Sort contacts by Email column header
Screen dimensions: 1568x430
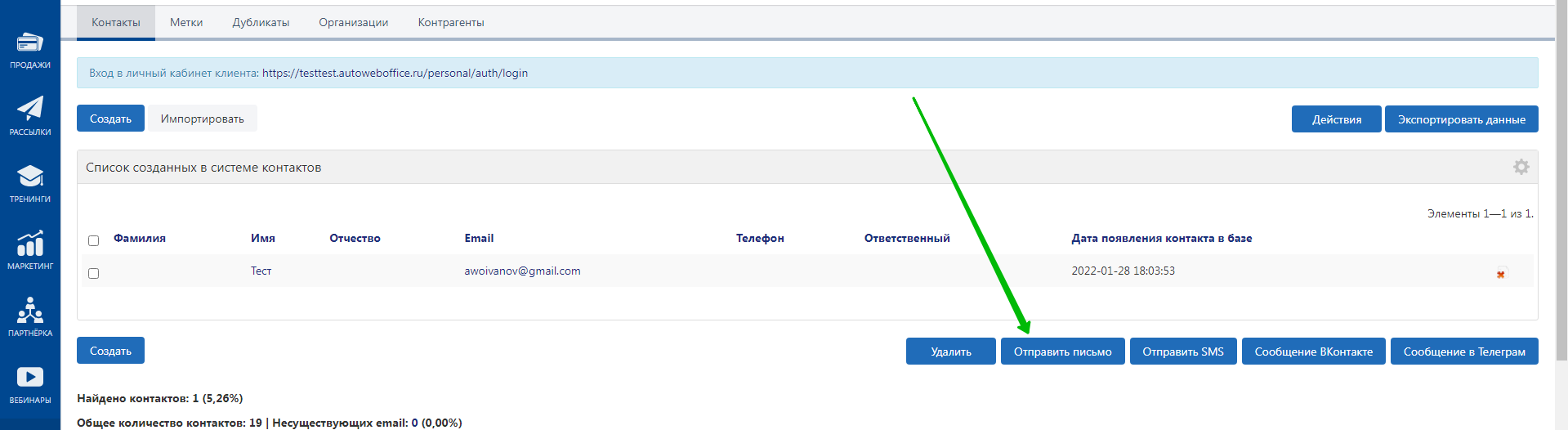479,238
